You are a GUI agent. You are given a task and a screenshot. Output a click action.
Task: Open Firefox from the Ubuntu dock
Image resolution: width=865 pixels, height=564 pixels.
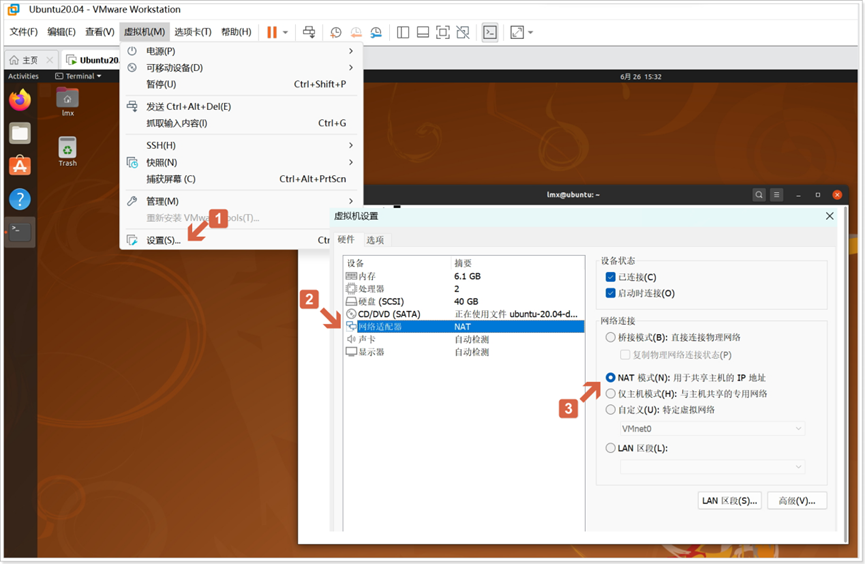click(20, 100)
